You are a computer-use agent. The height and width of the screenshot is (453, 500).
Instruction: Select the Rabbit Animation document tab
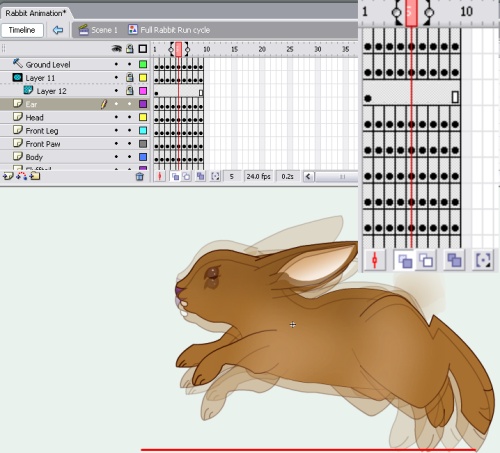pos(35,13)
